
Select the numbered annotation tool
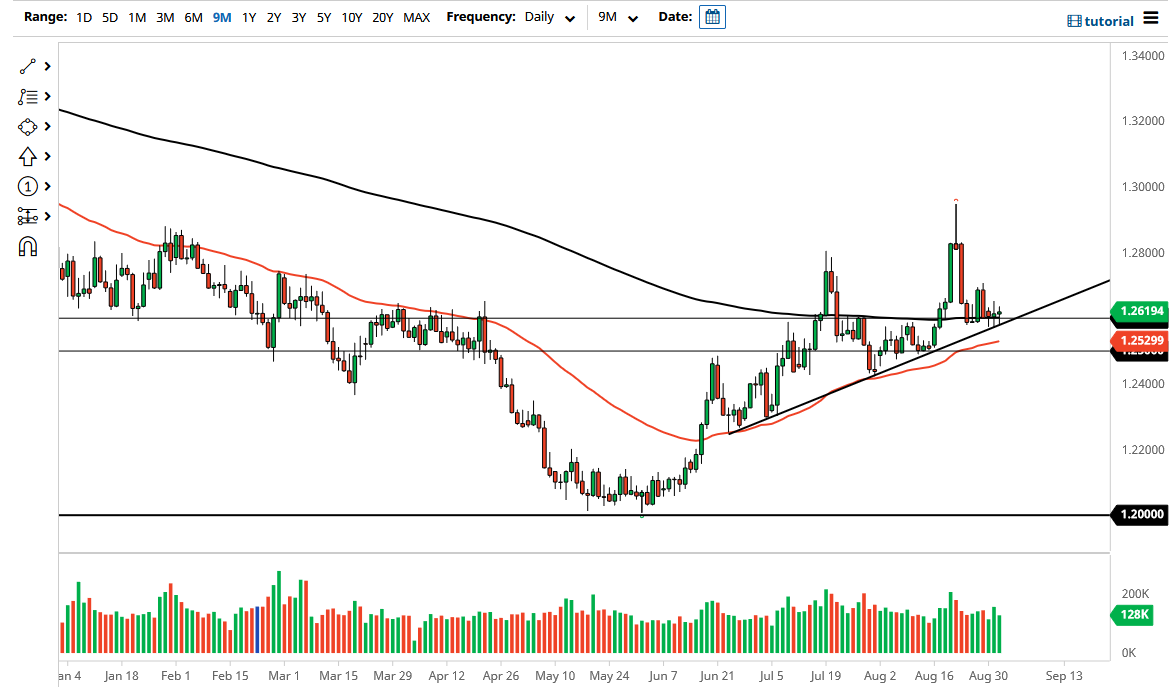(28, 186)
